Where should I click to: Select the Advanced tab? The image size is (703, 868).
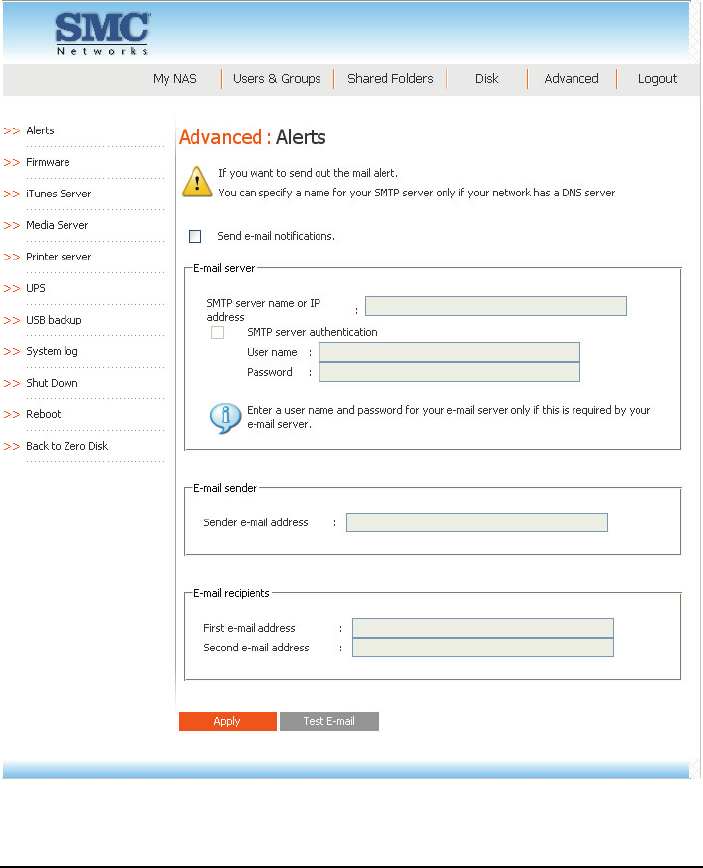(x=571, y=79)
